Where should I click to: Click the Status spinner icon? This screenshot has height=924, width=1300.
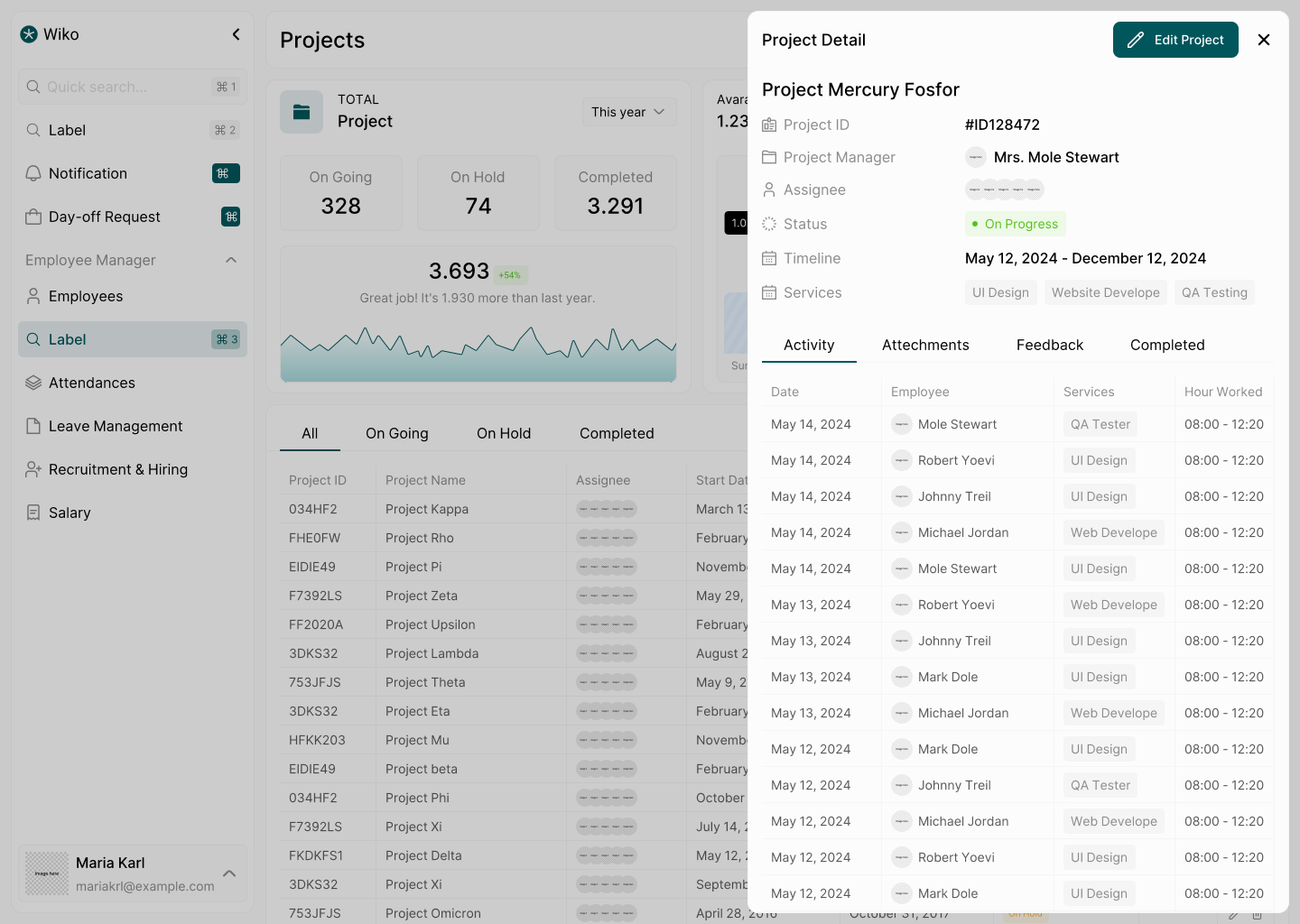(769, 224)
